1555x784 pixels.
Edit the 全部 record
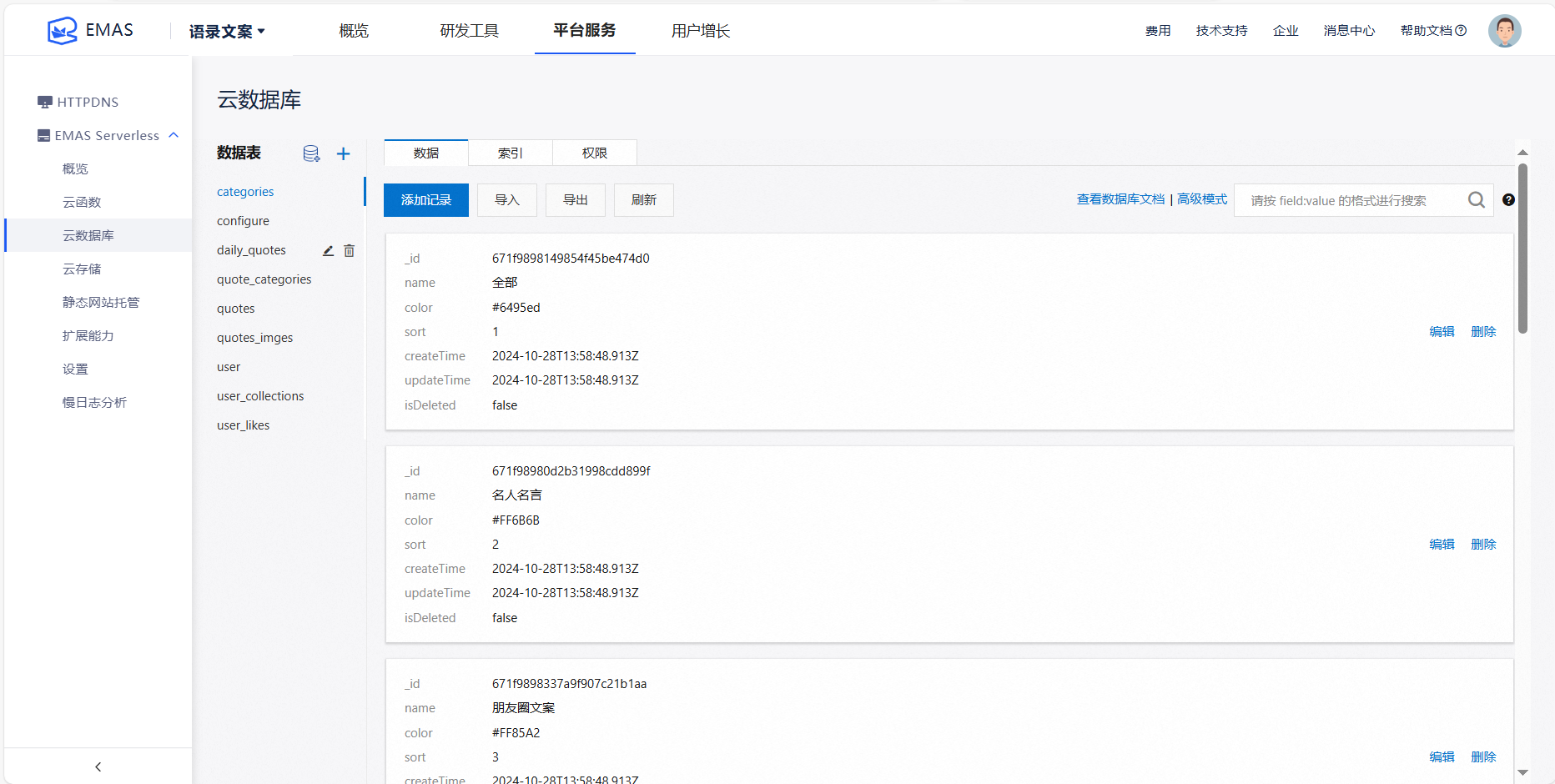point(1442,331)
